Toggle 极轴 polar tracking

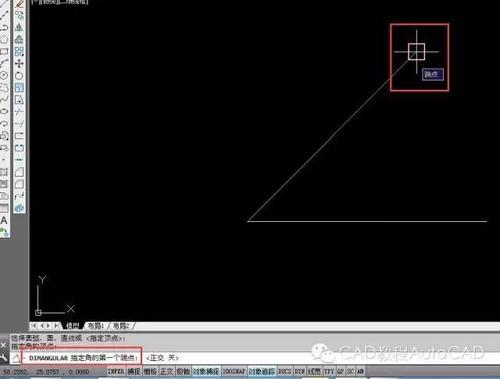[183, 371]
